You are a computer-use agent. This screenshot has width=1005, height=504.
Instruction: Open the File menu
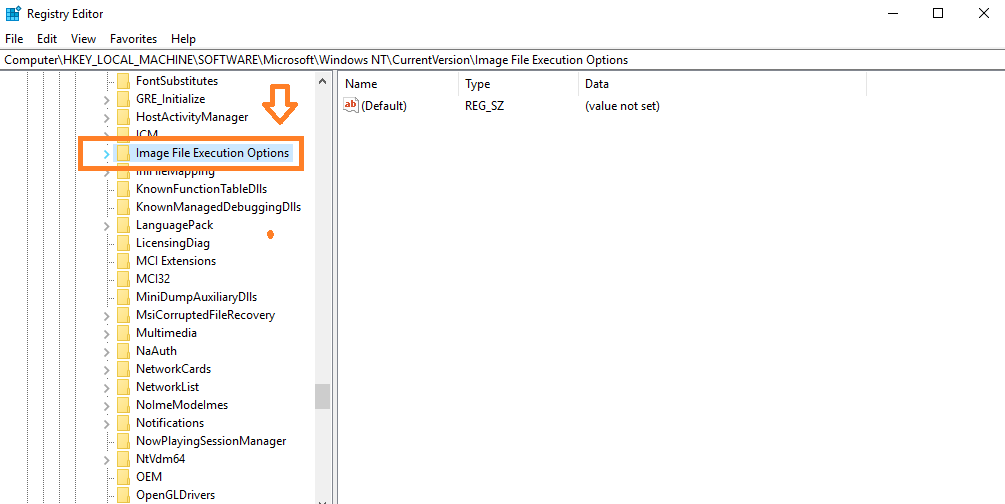[x=14, y=39]
